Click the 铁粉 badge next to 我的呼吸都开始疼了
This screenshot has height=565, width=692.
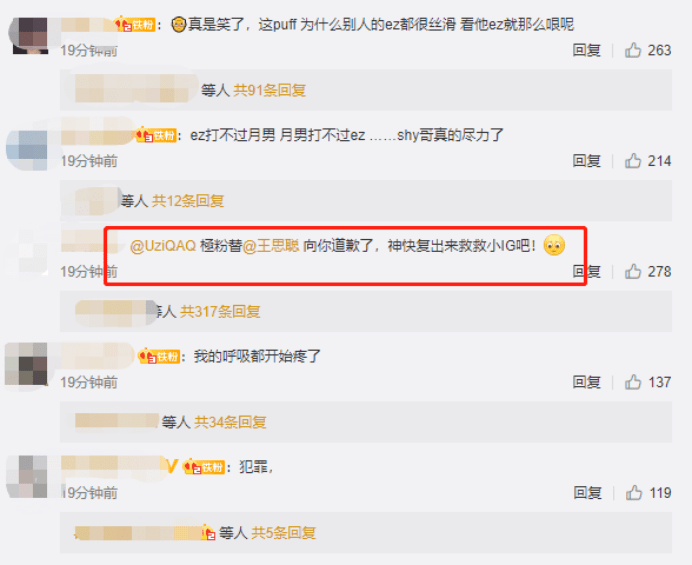tap(160, 356)
